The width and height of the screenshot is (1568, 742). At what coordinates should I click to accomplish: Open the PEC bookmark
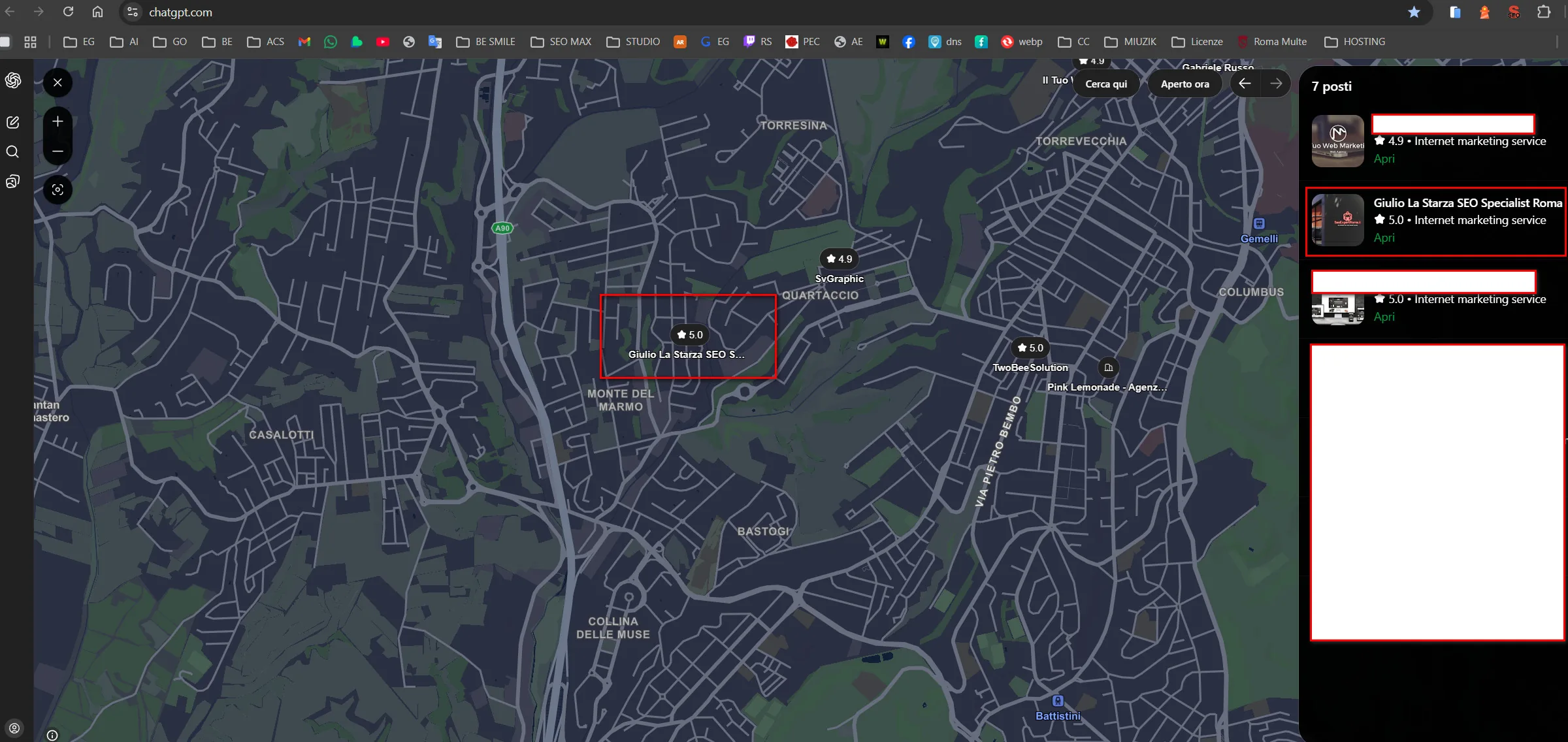802,42
